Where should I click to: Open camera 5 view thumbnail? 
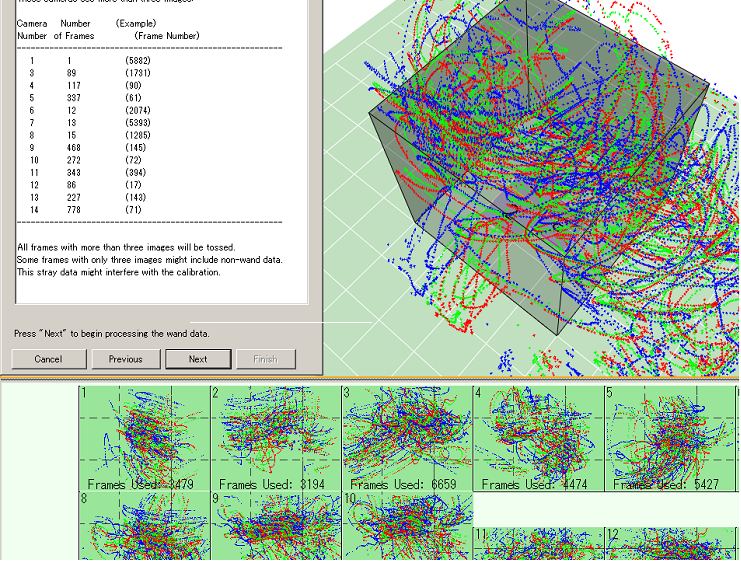[670, 438]
